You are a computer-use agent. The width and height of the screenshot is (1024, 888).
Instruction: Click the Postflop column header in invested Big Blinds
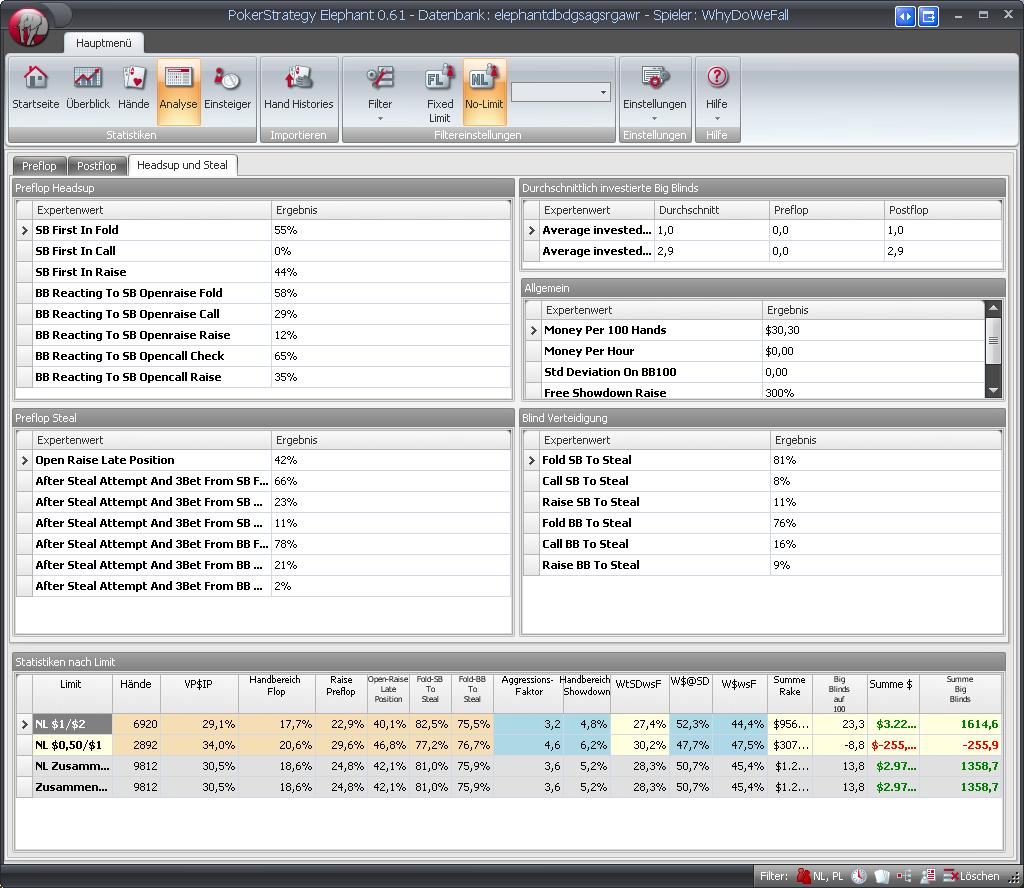click(x=942, y=210)
